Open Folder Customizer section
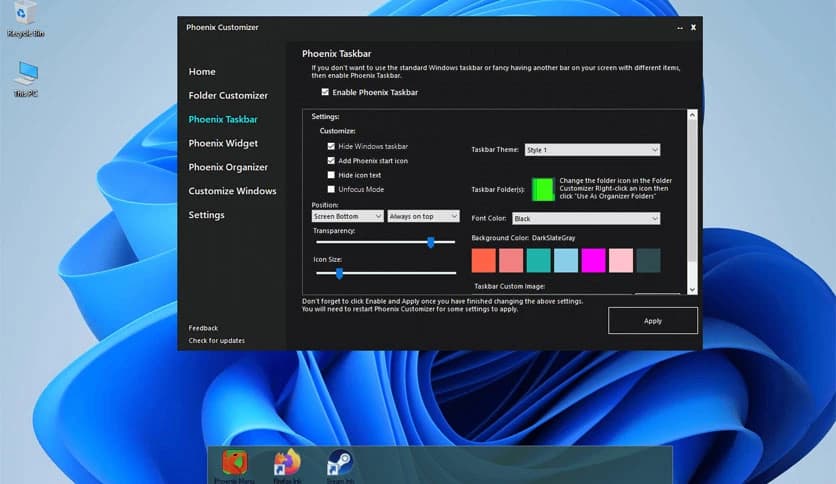Screen dimensions: 836x484 pyautogui.click(x=228, y=95)
